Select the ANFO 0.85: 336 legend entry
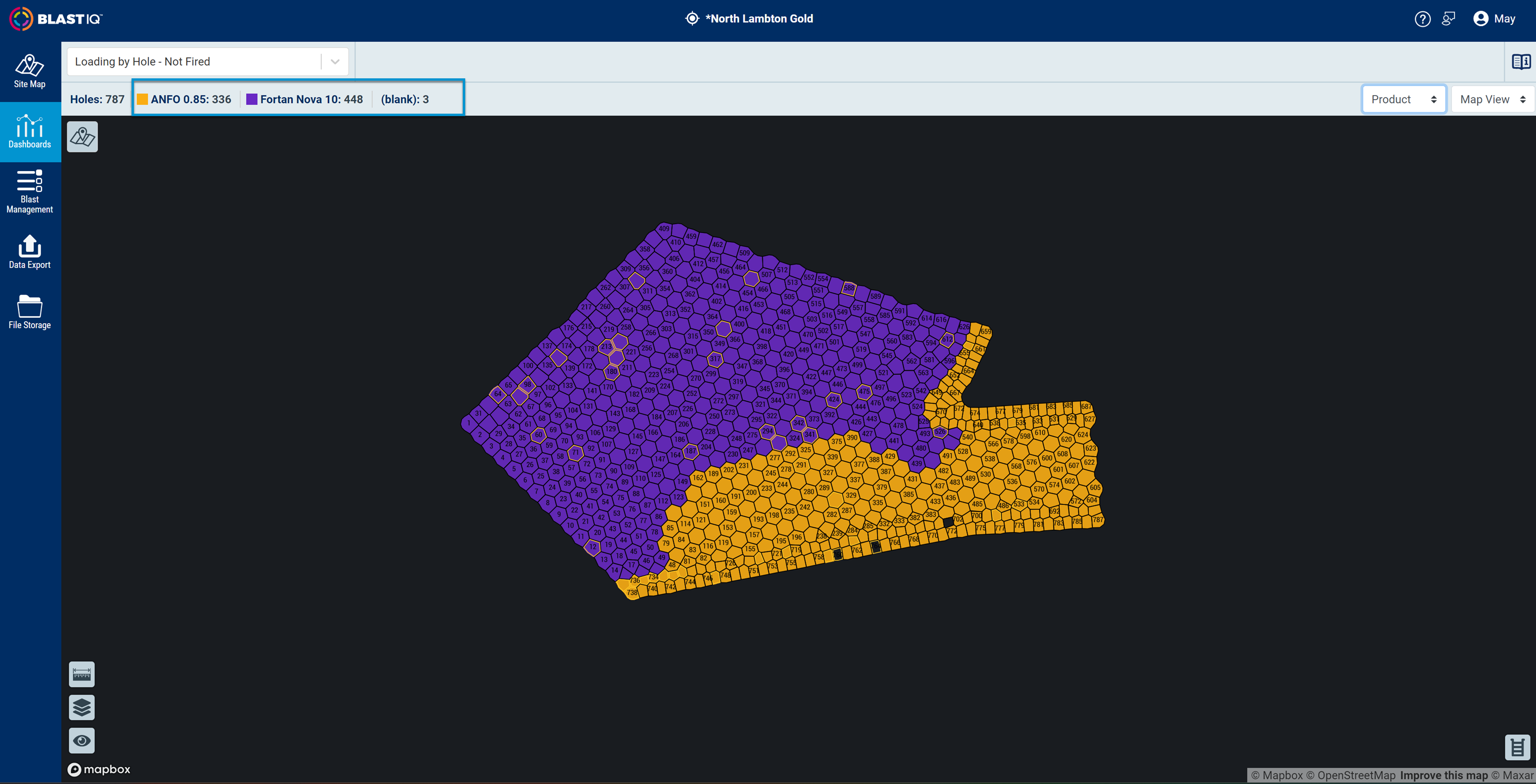 184,99
